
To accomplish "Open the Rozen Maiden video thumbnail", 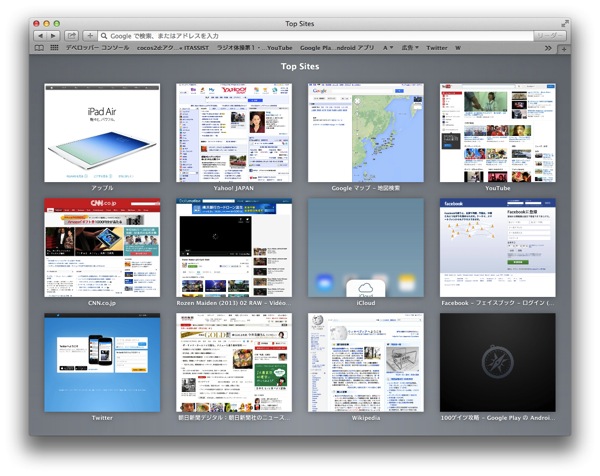I will [234, 248].
